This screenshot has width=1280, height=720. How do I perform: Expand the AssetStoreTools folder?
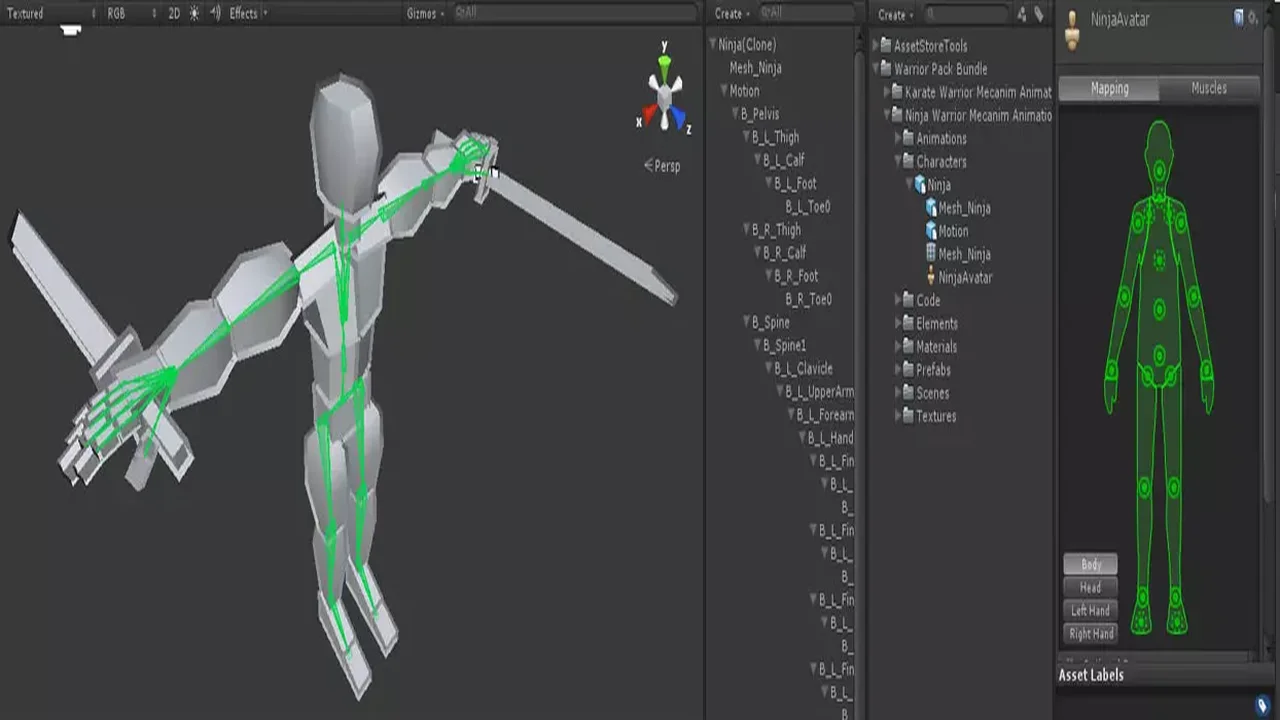875,46
